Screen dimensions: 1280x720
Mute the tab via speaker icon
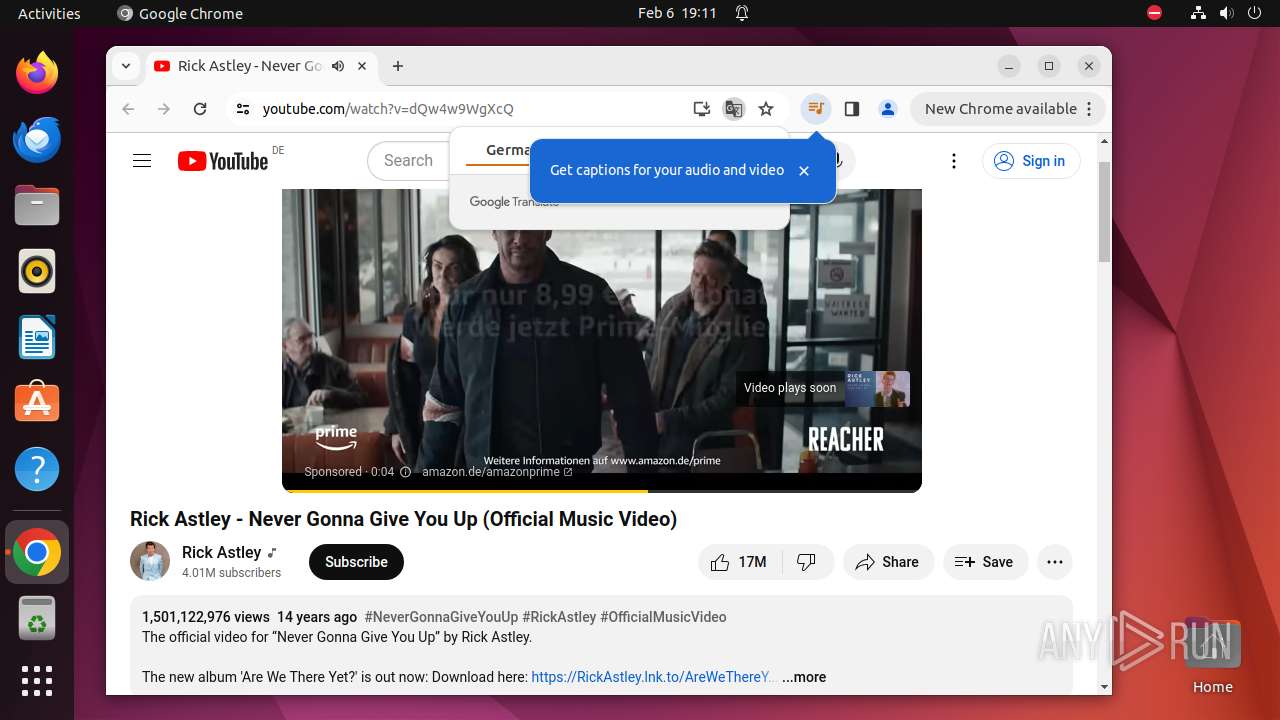(338, 66)
